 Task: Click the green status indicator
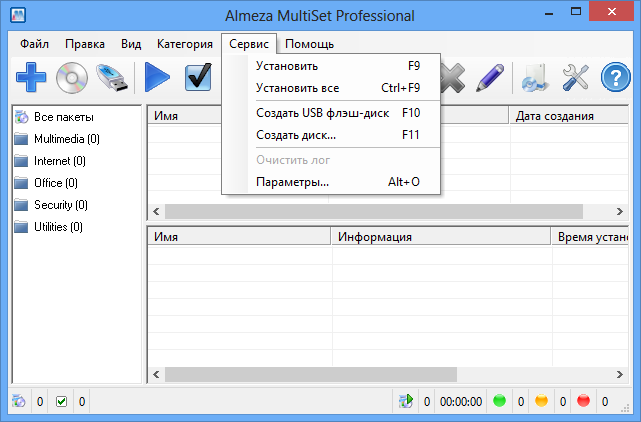pyautogui.click(x=499, y=401)
